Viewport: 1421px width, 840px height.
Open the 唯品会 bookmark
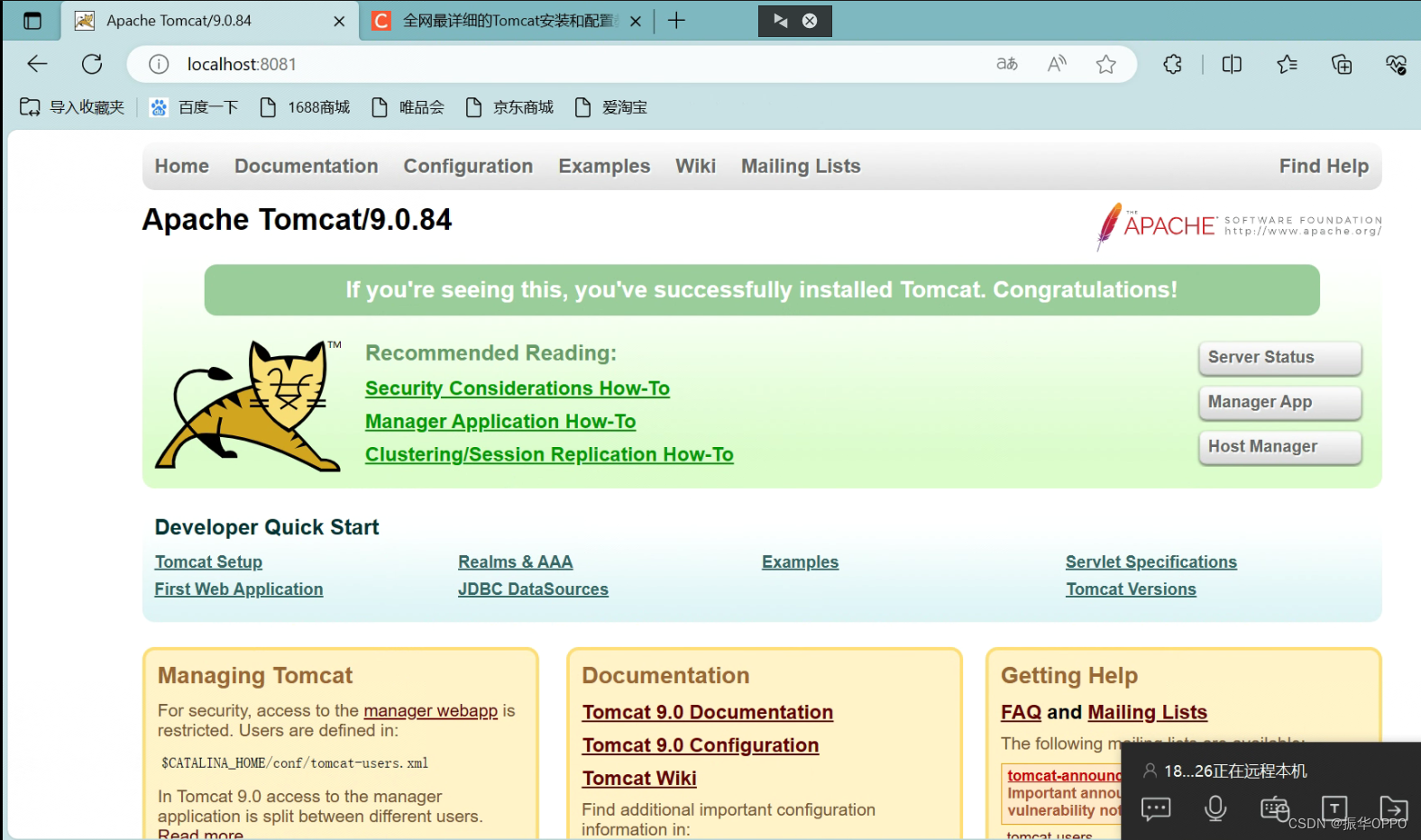point(408,107)
